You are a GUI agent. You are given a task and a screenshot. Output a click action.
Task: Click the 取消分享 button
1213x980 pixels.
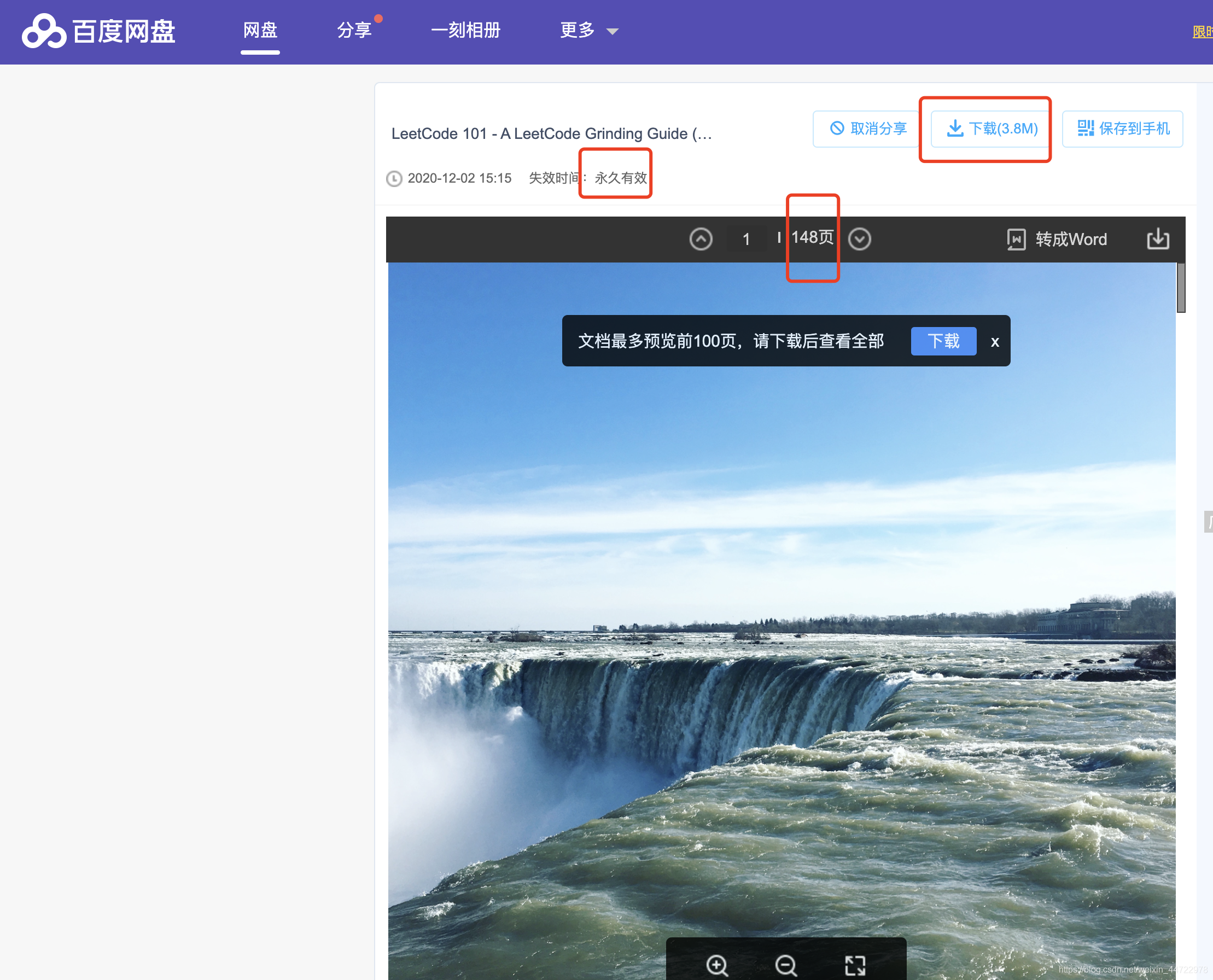click(867, 129)
